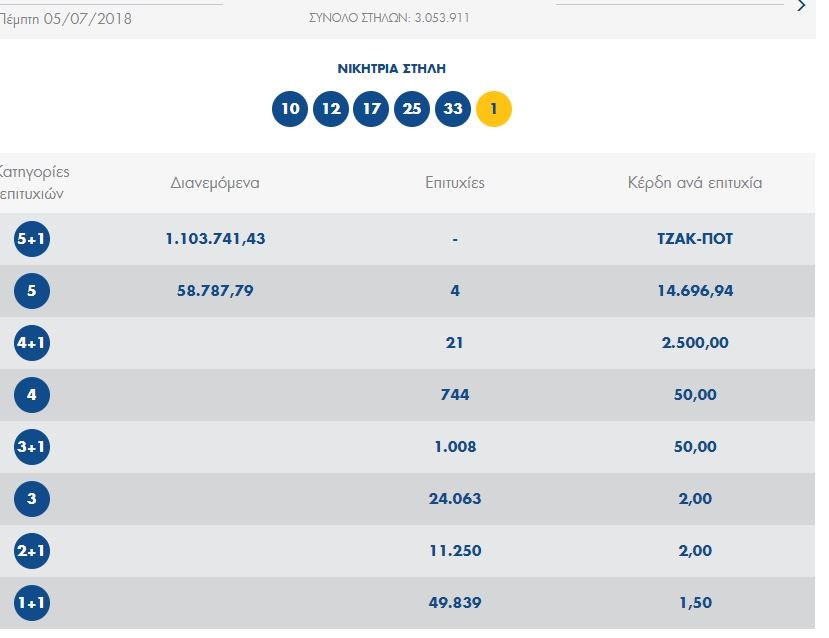Select winning number ball 12
Screen dimensions: 829x638
click(331, 109)
